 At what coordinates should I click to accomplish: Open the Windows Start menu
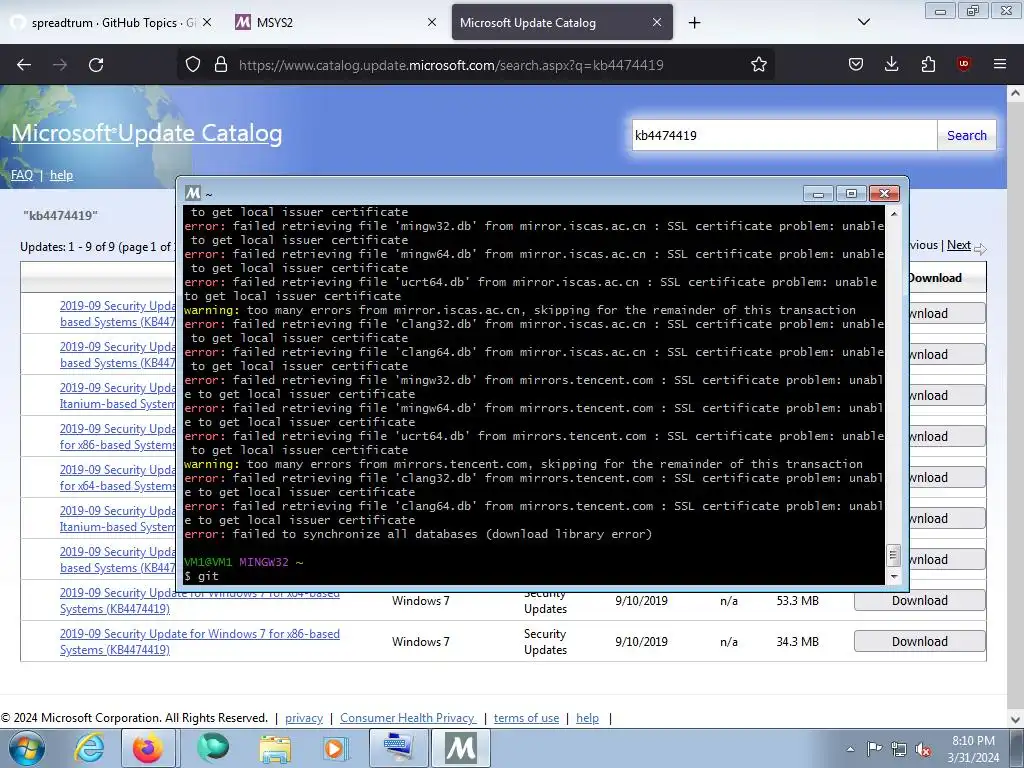(x=27, y=748)
